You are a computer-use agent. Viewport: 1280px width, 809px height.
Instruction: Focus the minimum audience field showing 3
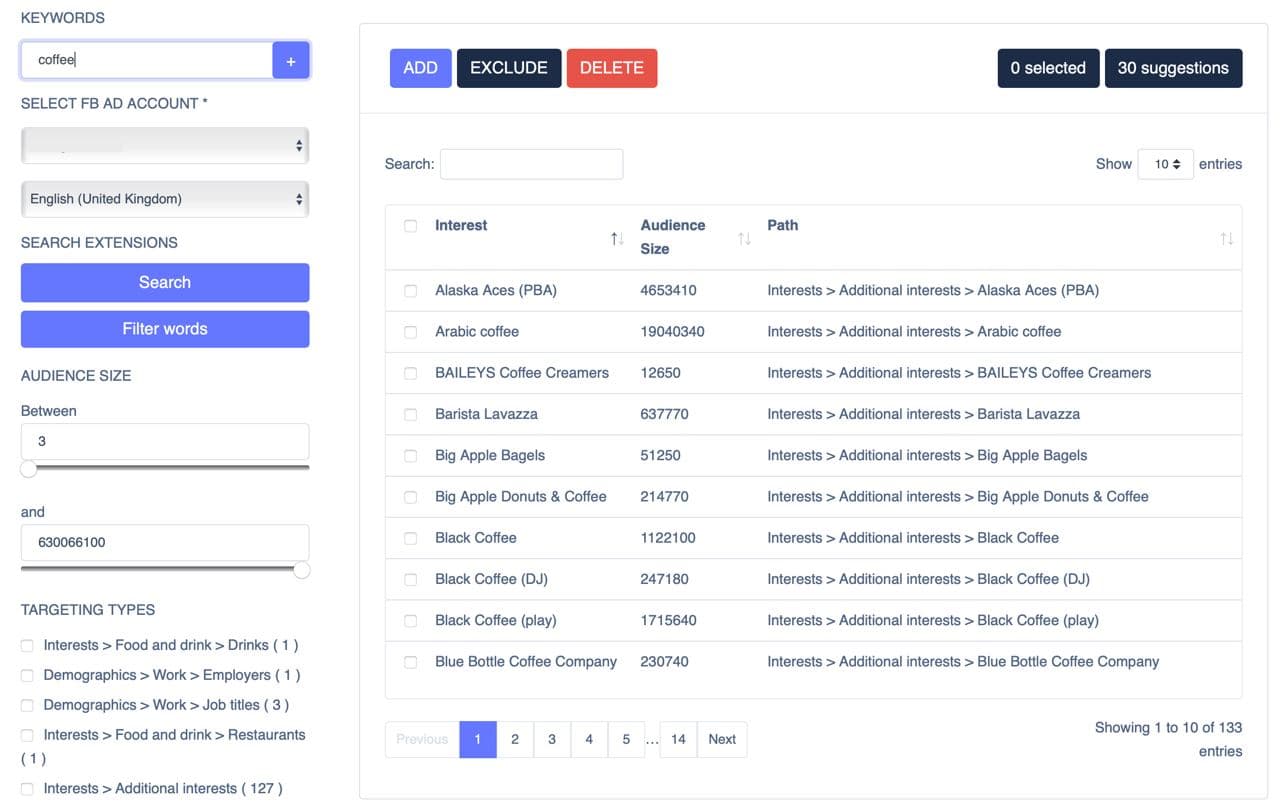pos(165,441)
